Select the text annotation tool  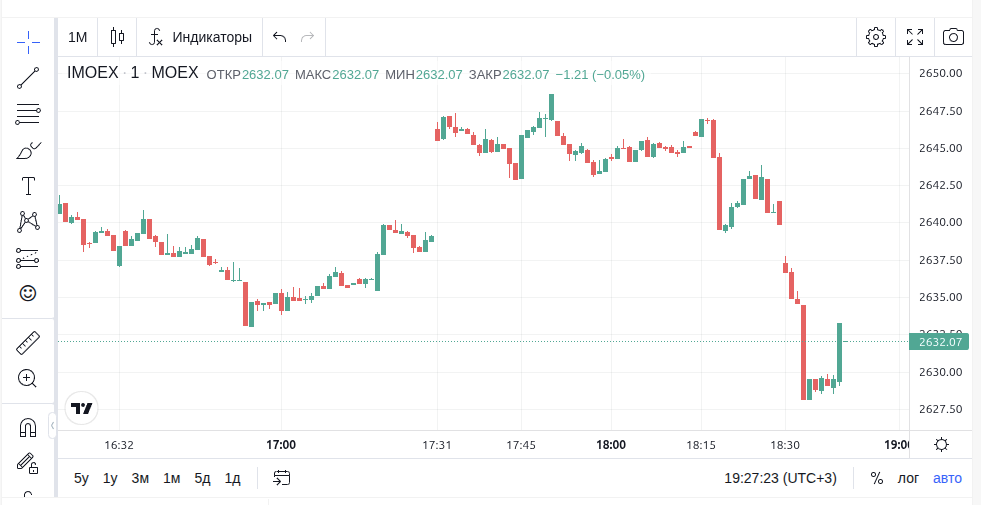click(x=28, y=186)
